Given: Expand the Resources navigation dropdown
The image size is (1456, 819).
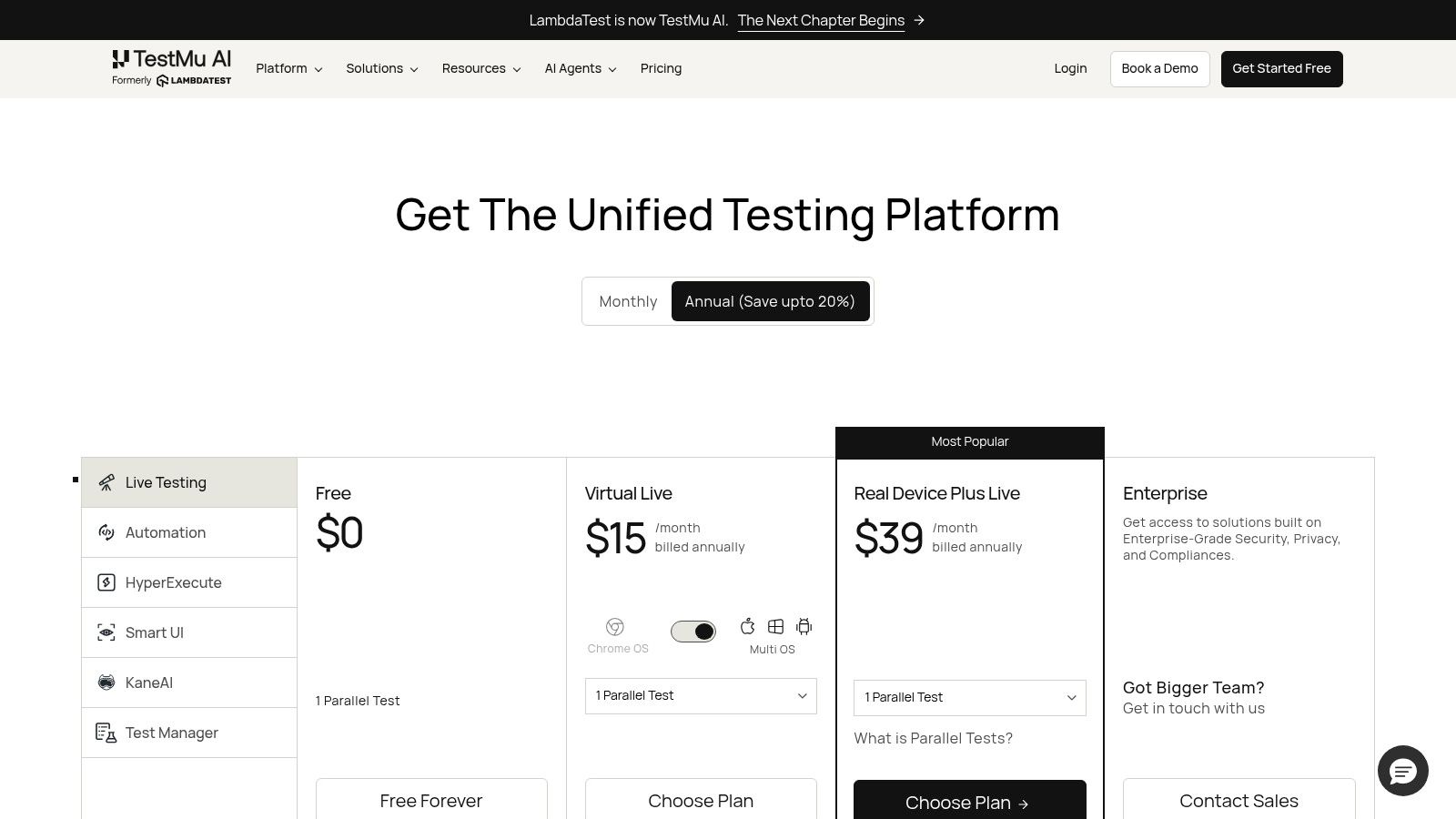Looking at the screenshot, I should pyautogui.click(x=480, y=68).
